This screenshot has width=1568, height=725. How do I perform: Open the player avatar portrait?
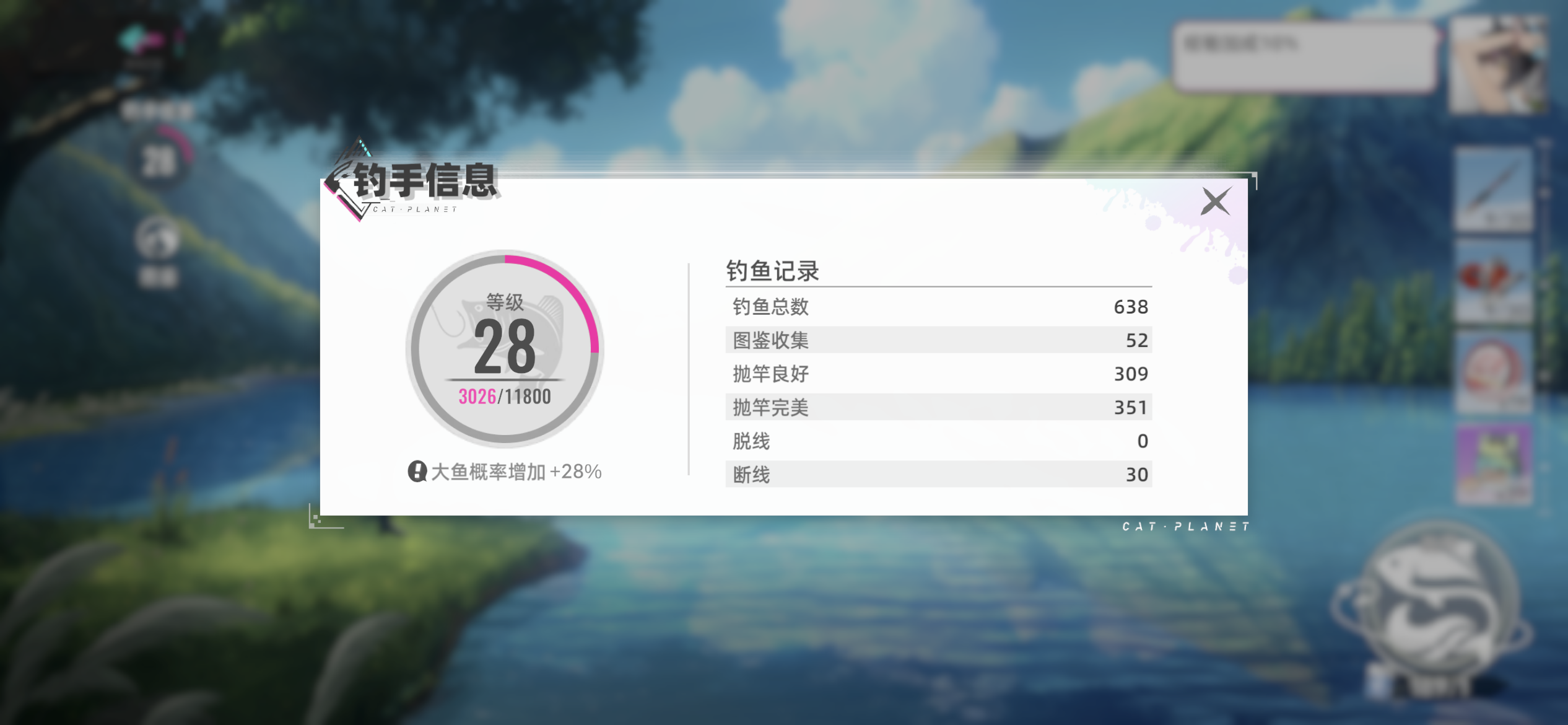coord(1497,65)
